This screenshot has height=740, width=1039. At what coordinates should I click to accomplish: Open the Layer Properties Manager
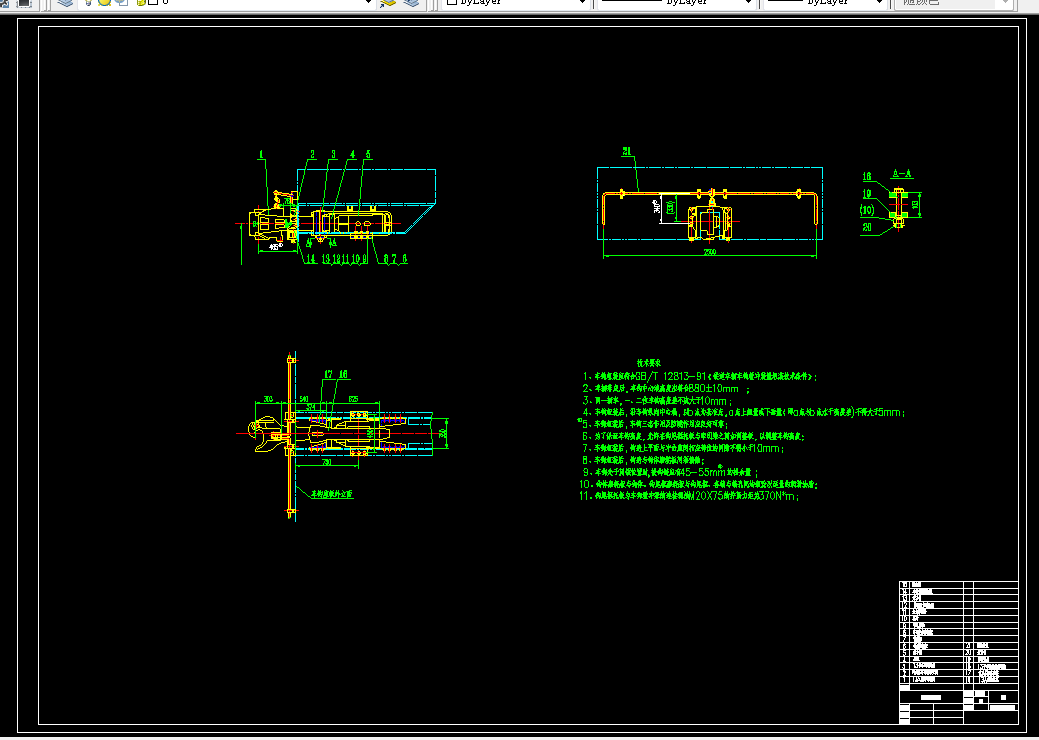tap(65, 3)
